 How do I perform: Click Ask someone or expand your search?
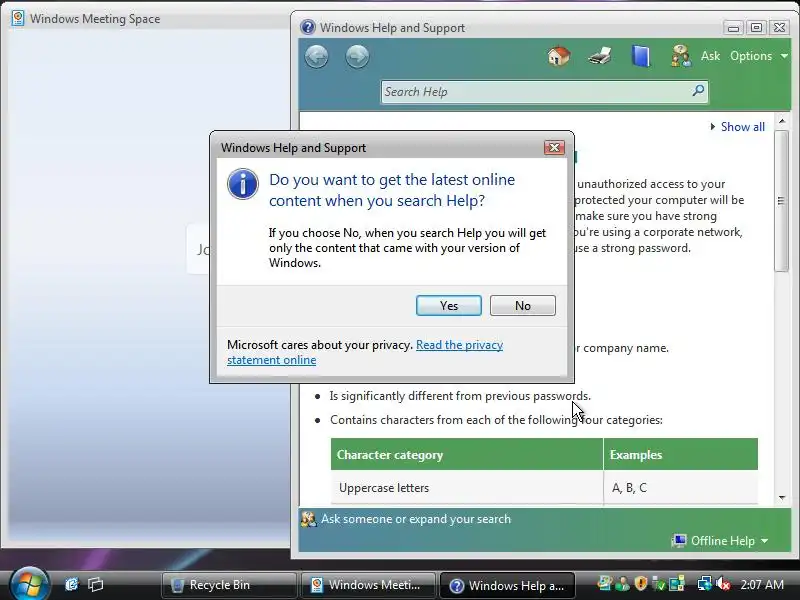tap(416, 519)
